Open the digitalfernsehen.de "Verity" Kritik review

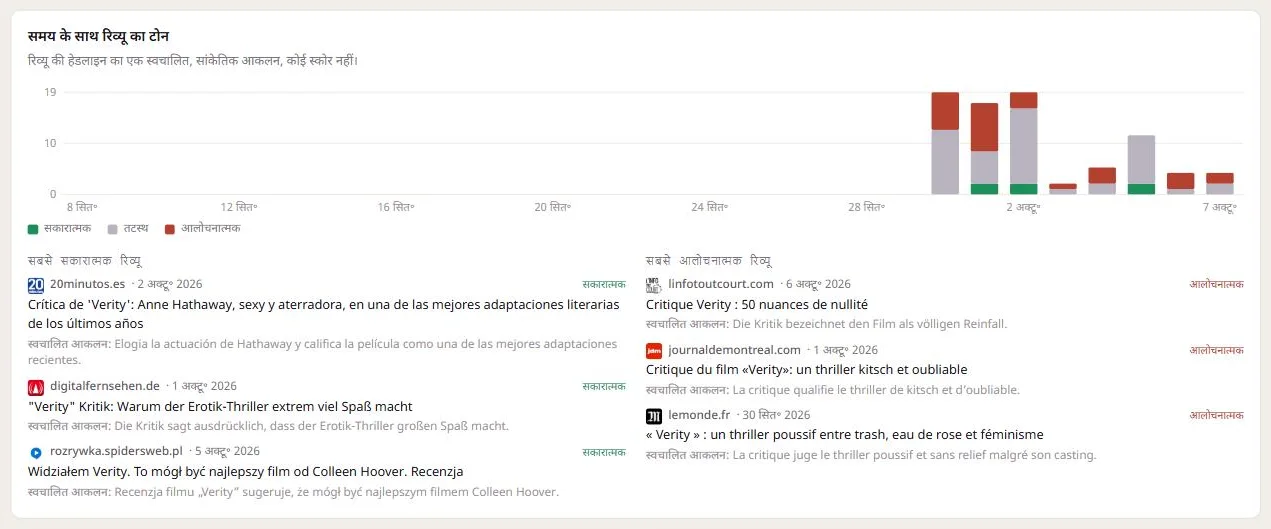tap(220, 406)
